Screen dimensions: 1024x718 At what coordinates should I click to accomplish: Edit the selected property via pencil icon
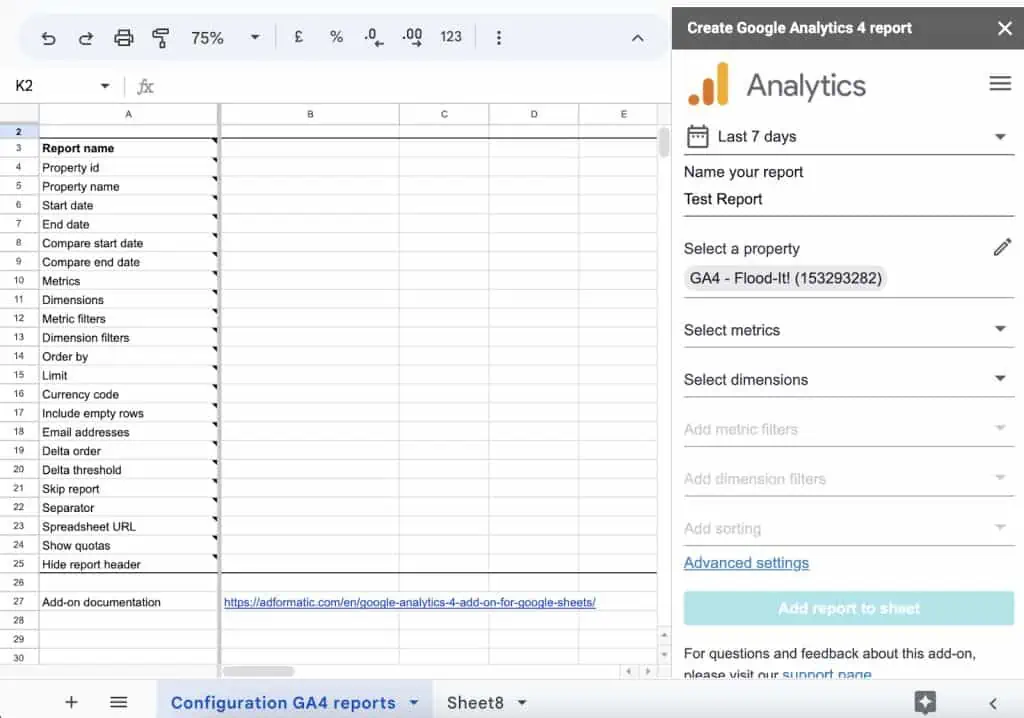pyautogui.click(x=1003, y=247)
